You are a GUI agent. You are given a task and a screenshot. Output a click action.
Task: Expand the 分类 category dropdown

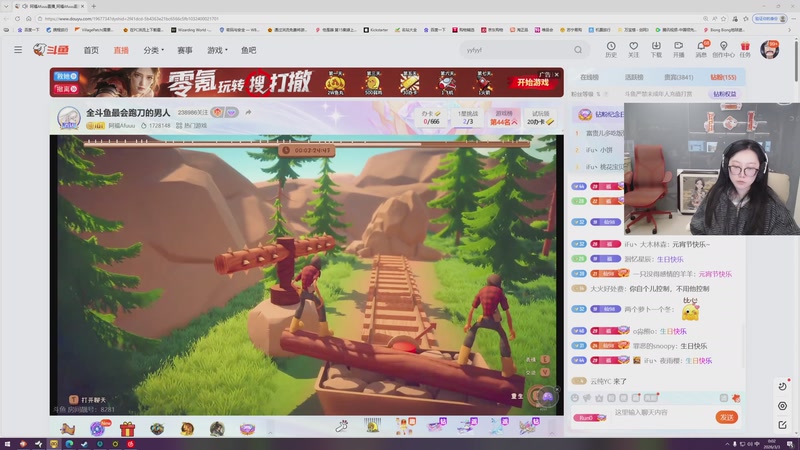153,50
